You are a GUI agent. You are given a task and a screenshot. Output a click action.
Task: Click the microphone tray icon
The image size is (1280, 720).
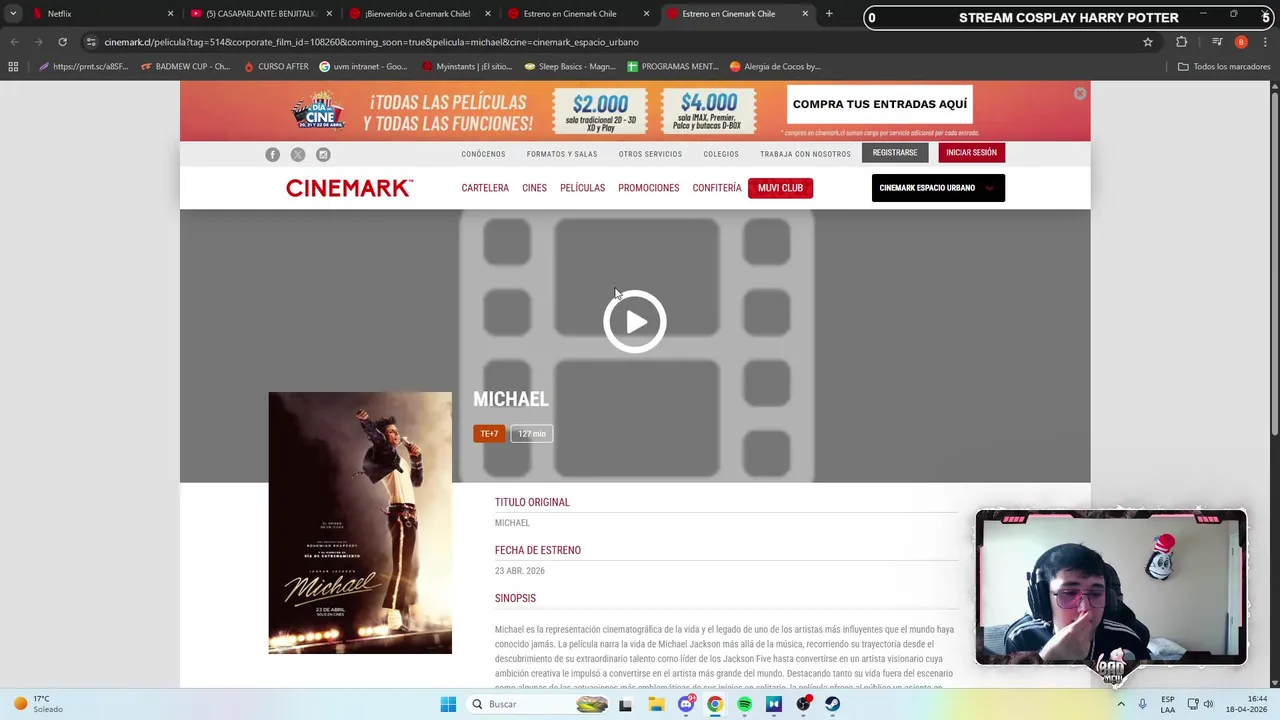[1142, 704]
